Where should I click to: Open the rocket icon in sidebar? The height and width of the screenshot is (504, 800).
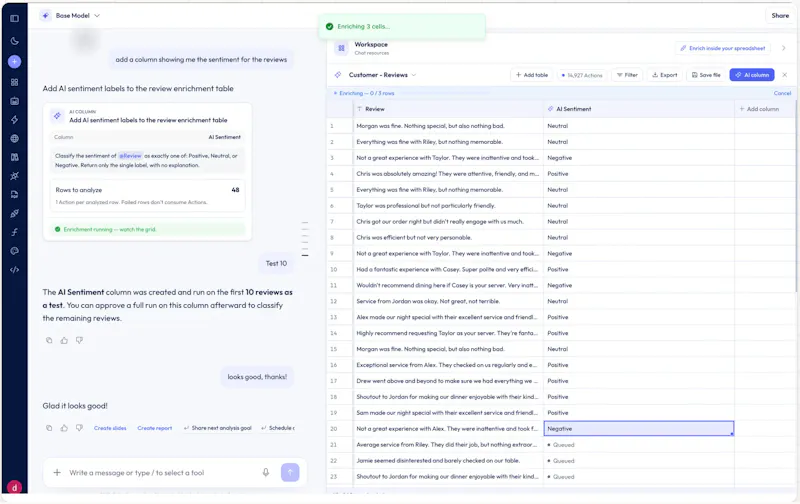14,213
